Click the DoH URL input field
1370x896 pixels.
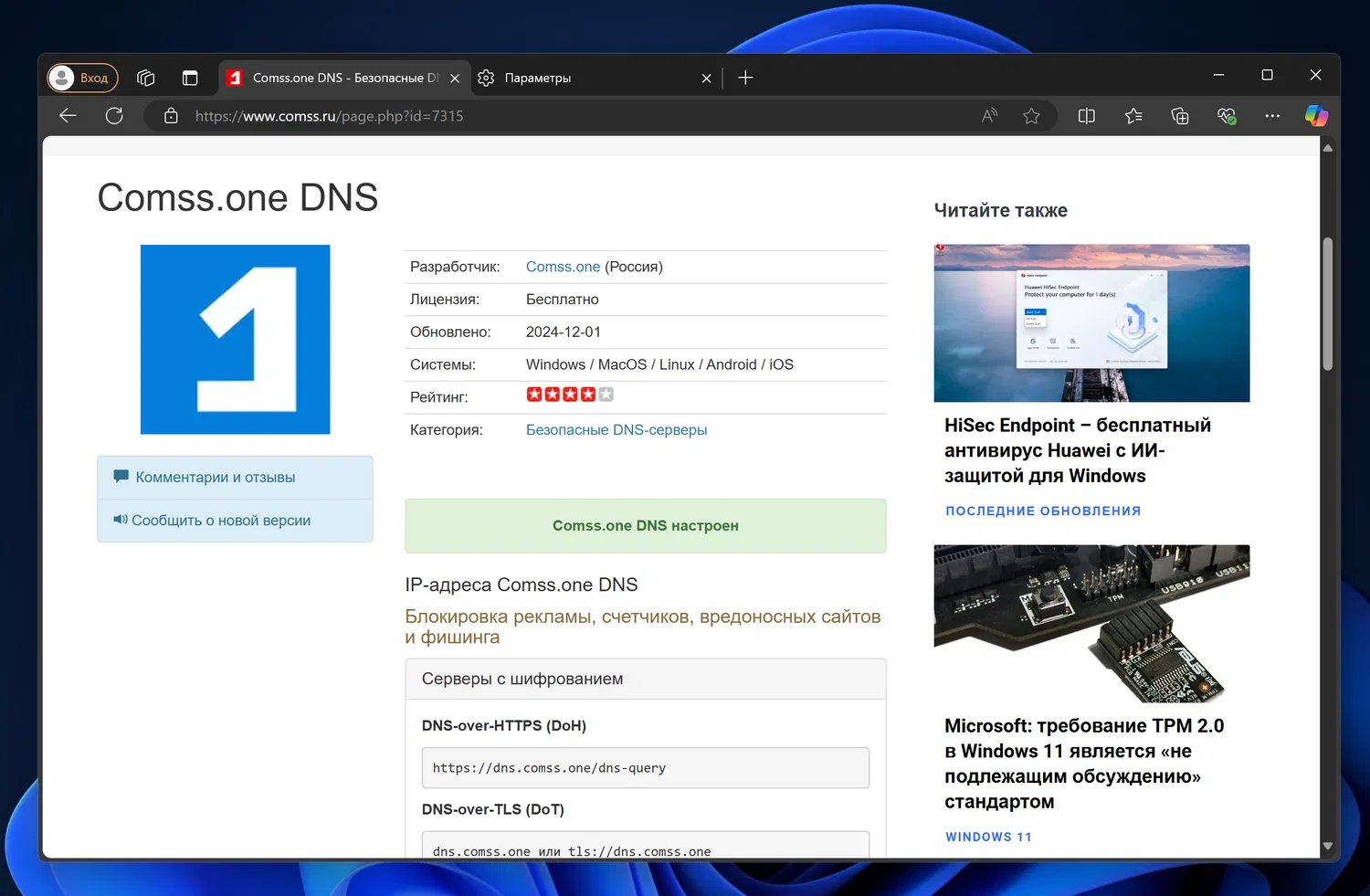click(645, 768)
